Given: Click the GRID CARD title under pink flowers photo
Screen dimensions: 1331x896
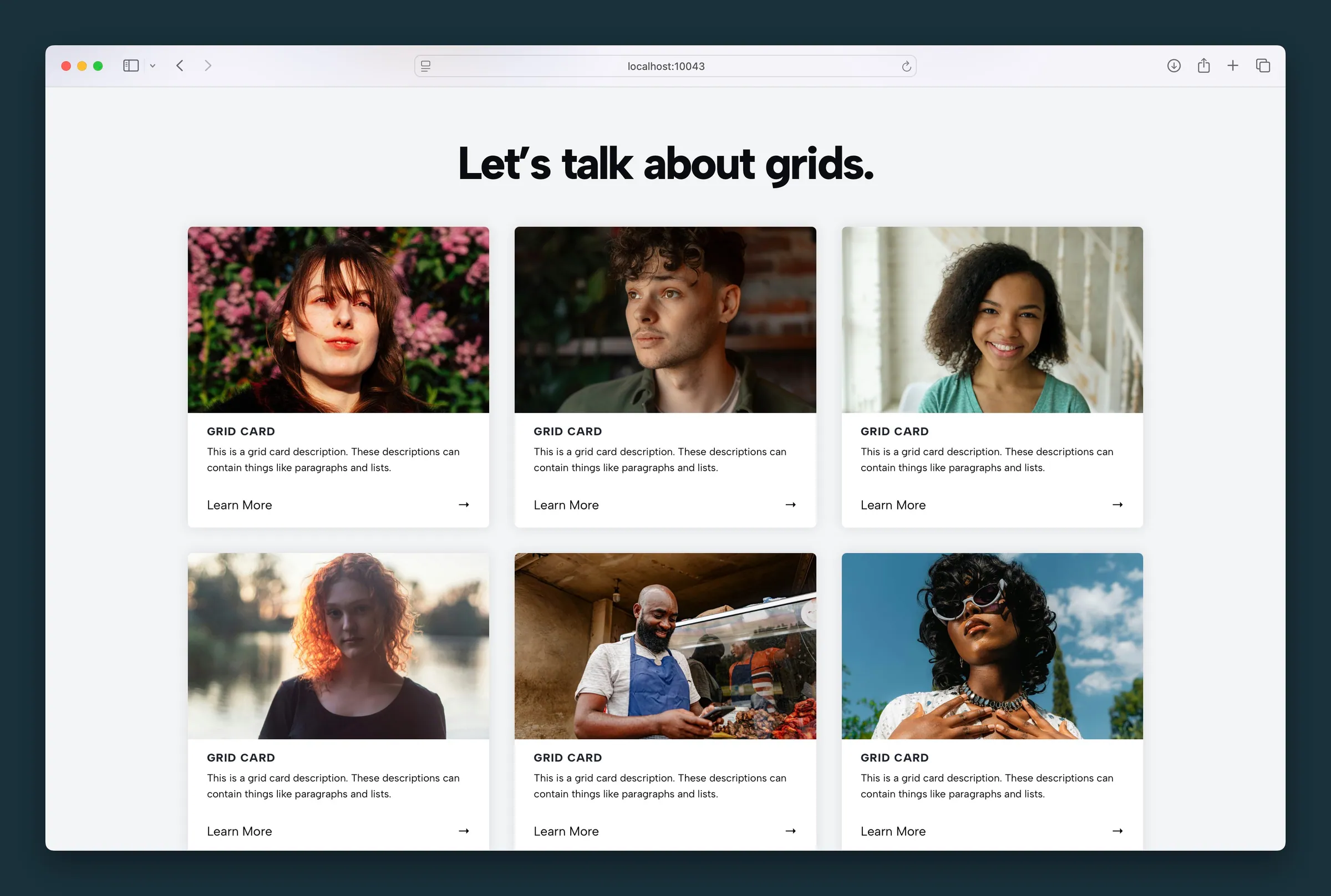Looking at the screenshot, I should pyautogui.click(x=241, y=431).
